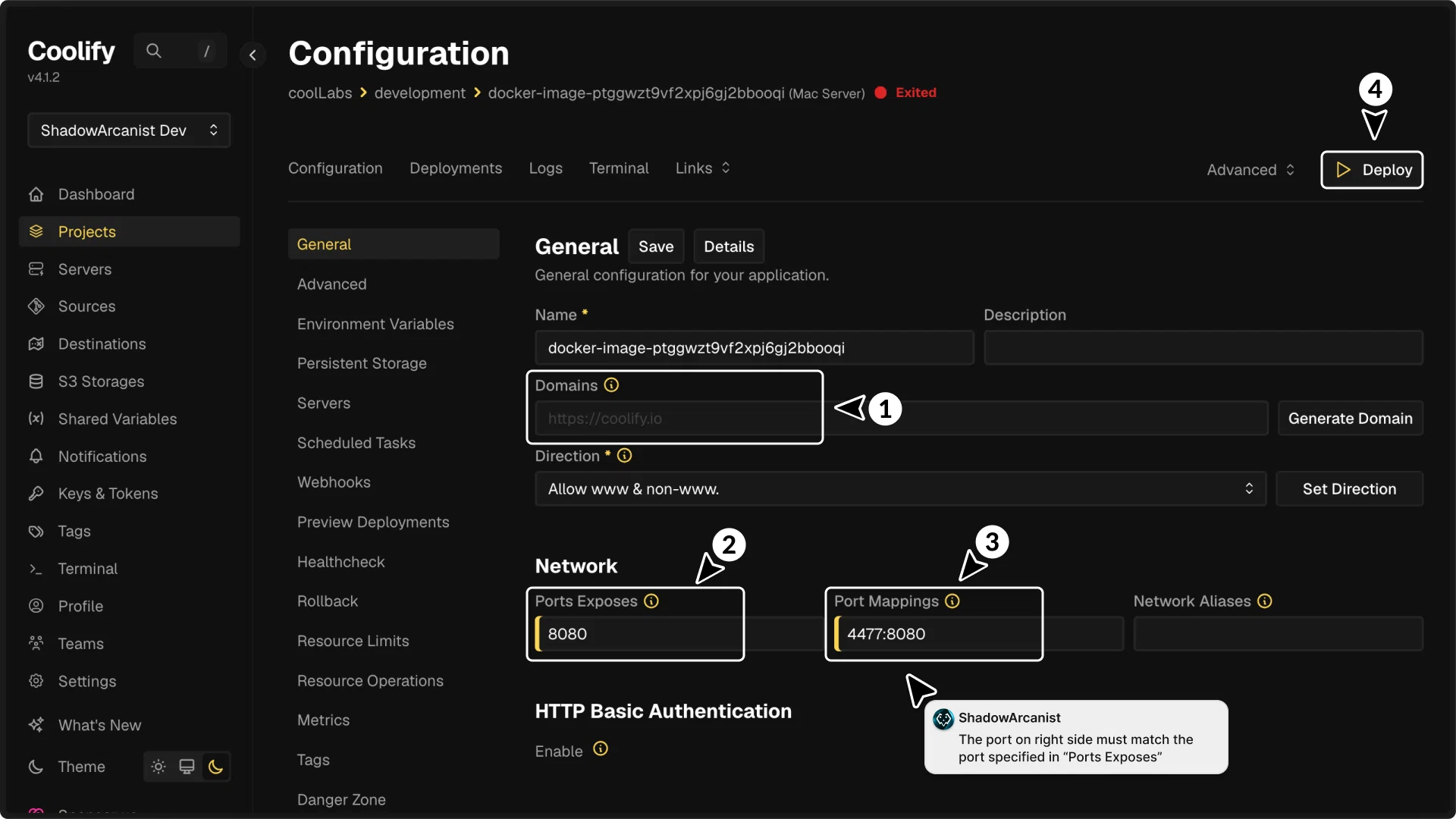
Task: Open the Deployments tab
Action: coord(456,168)
